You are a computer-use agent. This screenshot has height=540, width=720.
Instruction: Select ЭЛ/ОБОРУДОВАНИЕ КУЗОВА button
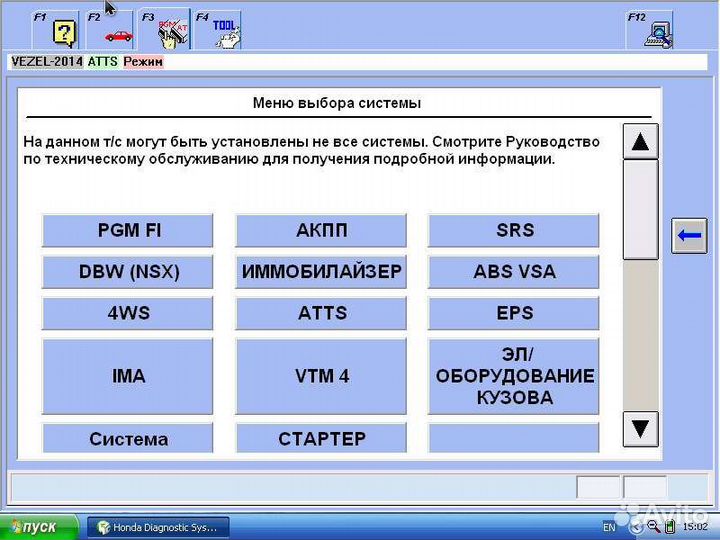click(514, 376)
